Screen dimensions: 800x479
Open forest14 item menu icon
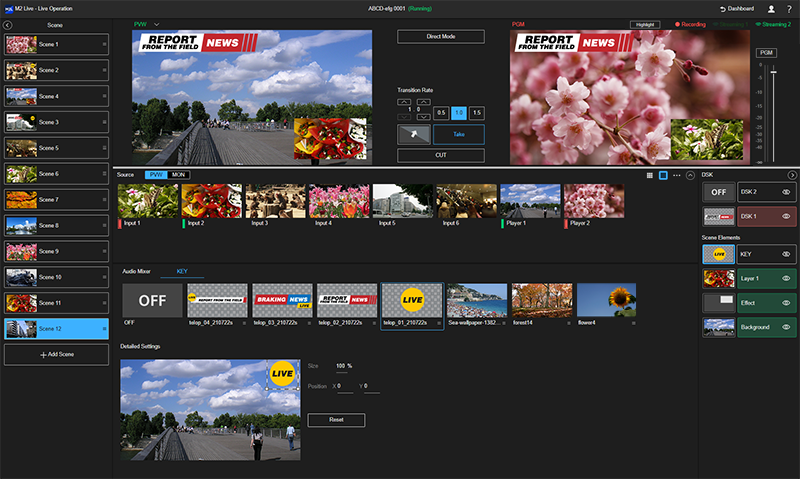[x=569, y=323]
